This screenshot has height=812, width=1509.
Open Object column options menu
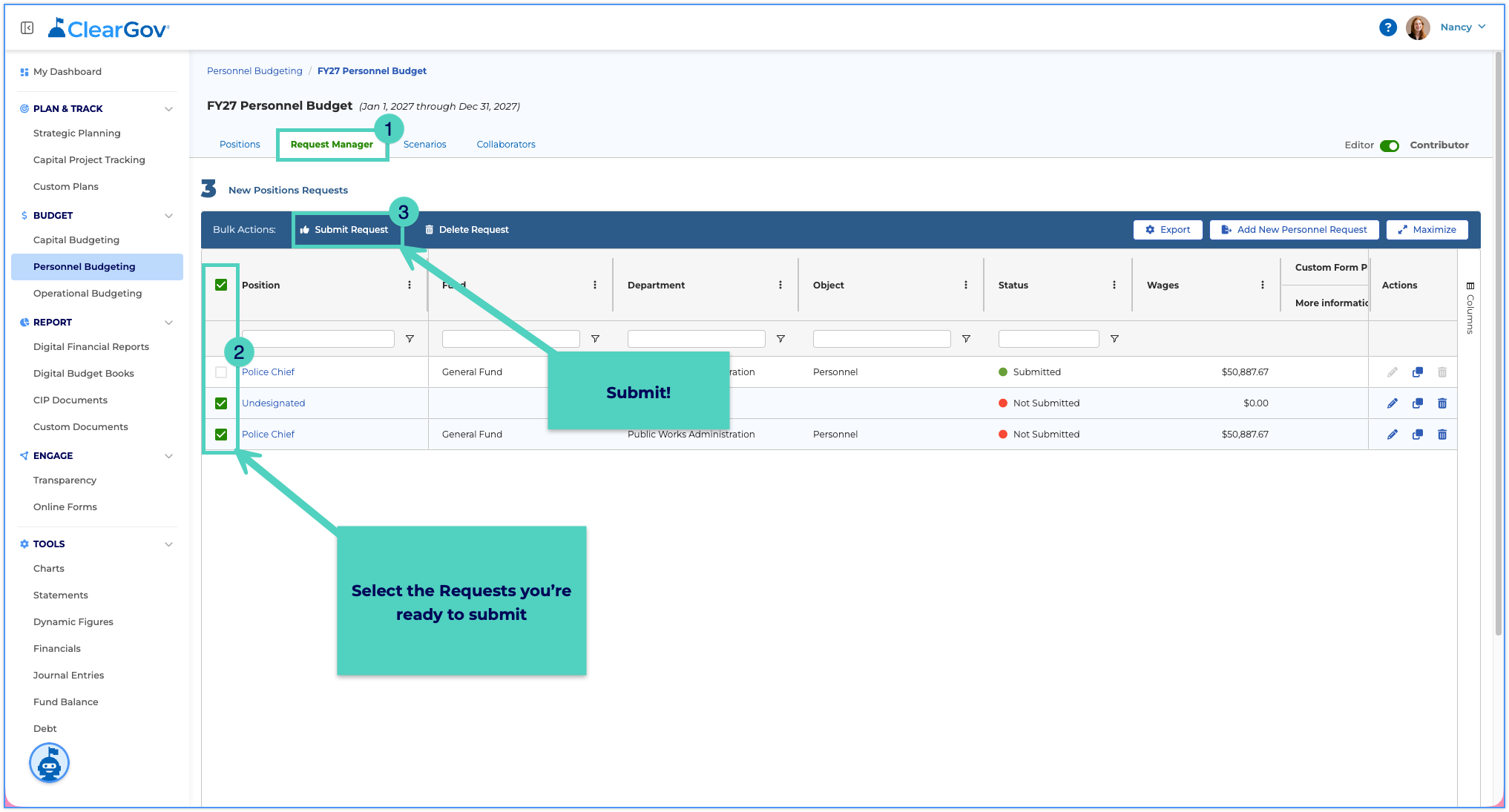pyautogui.click(x=966, y=285)
